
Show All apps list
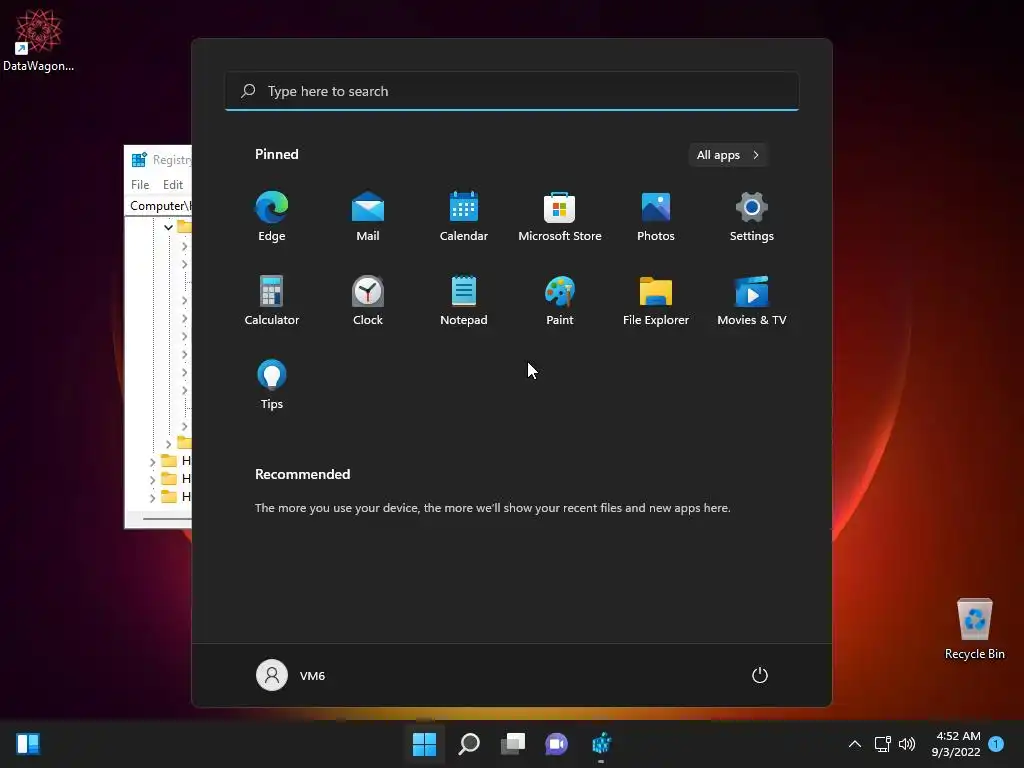728,155
